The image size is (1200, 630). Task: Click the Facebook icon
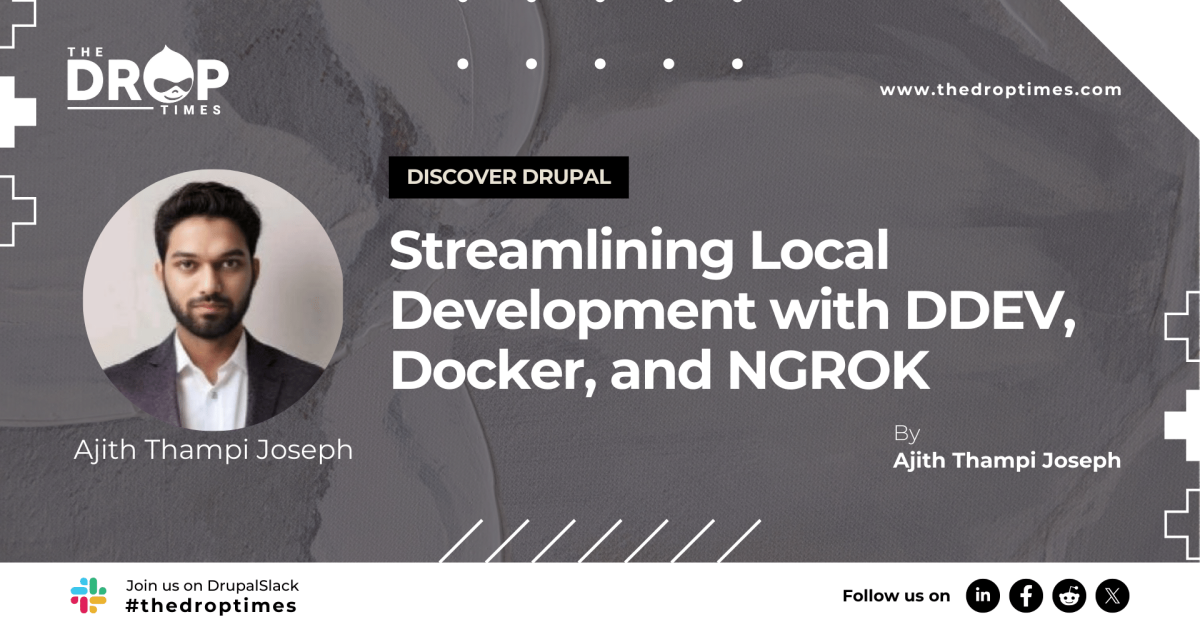coord(1026,594)
